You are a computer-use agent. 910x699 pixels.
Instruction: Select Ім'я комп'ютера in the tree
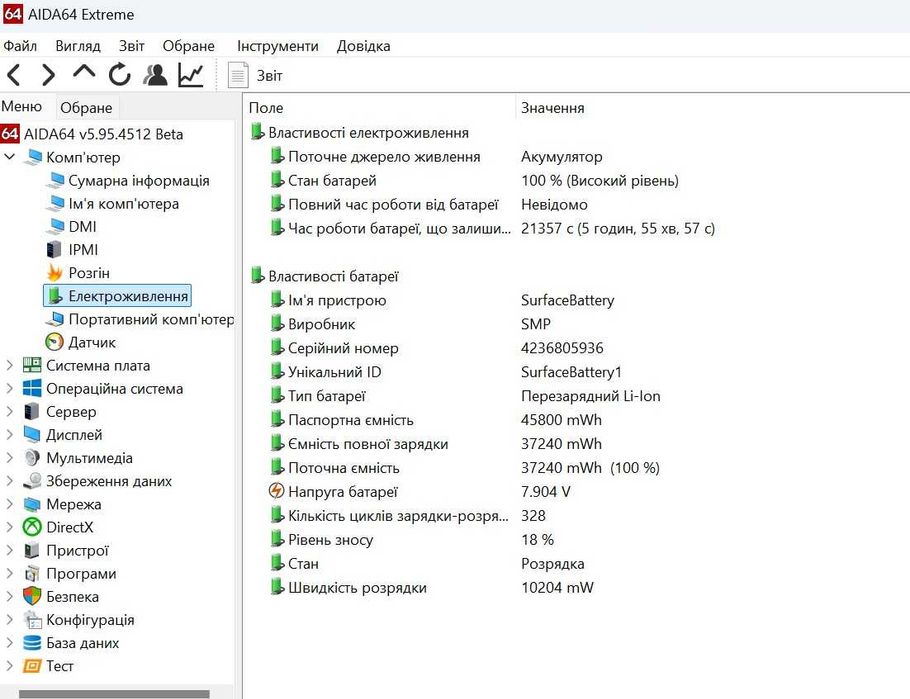point(124,204)
